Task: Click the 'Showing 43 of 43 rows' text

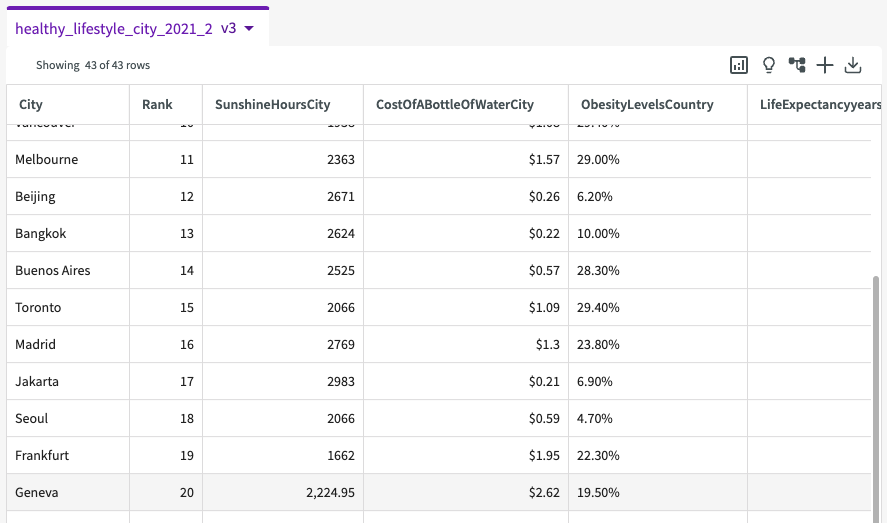Action: click(x=93, y=65)
